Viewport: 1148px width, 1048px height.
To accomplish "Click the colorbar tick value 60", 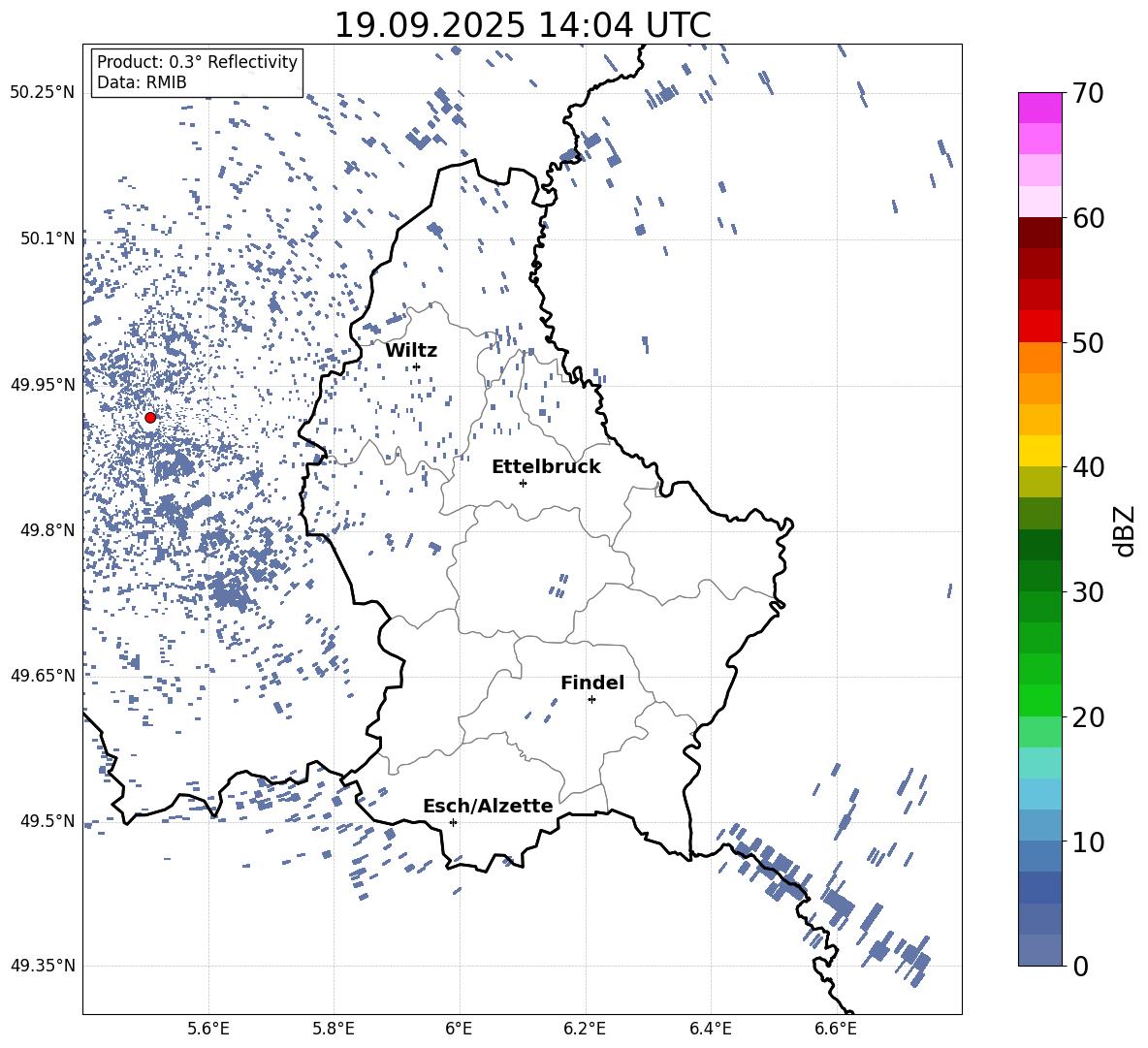I will (x=1088, y=218).
